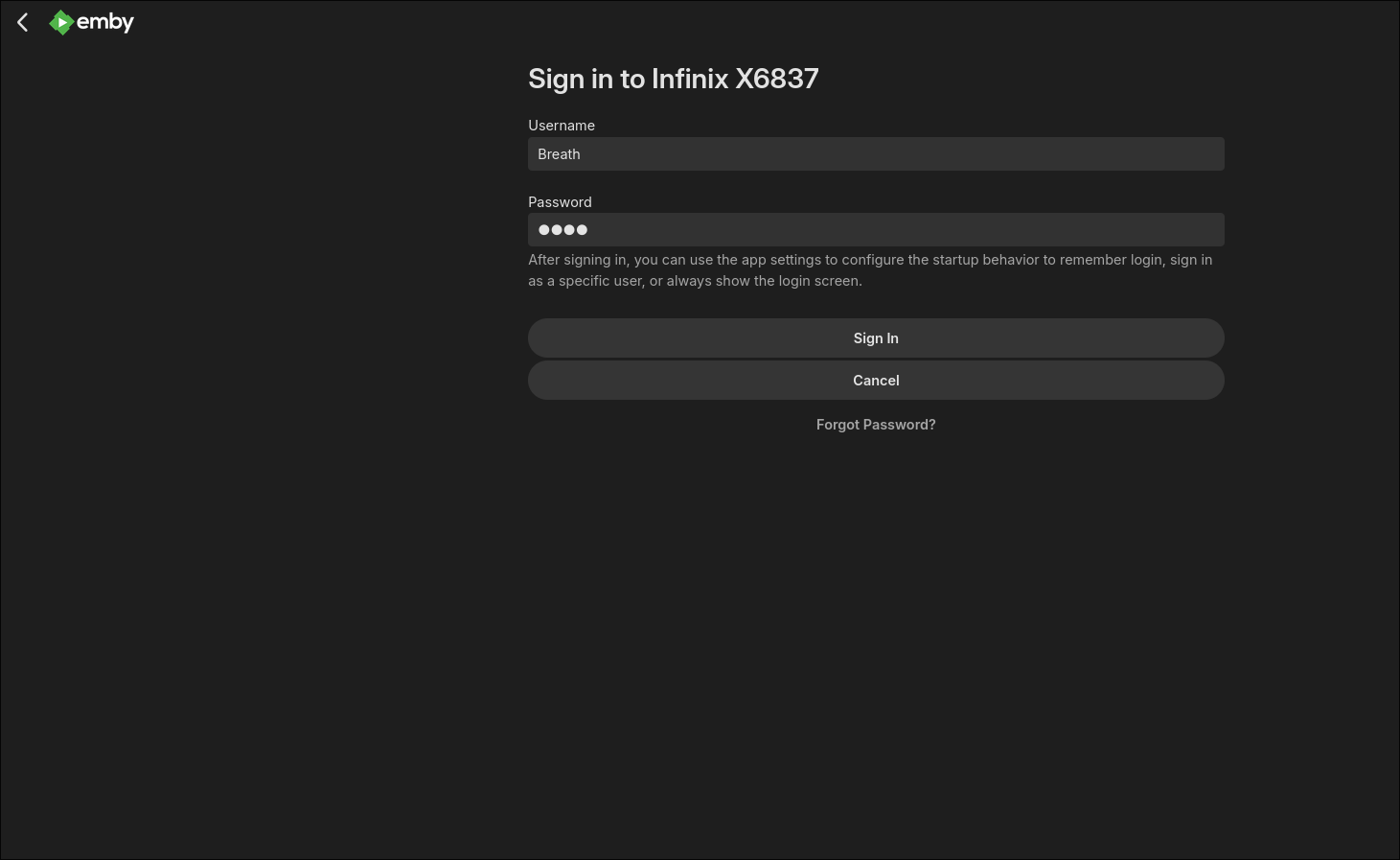Click the Sign in to Infinix X6837 heading
The image size is (1400, 860).
674,79
